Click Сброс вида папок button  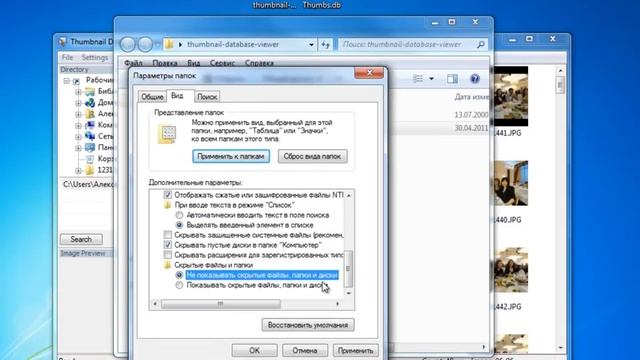point(313,156)
